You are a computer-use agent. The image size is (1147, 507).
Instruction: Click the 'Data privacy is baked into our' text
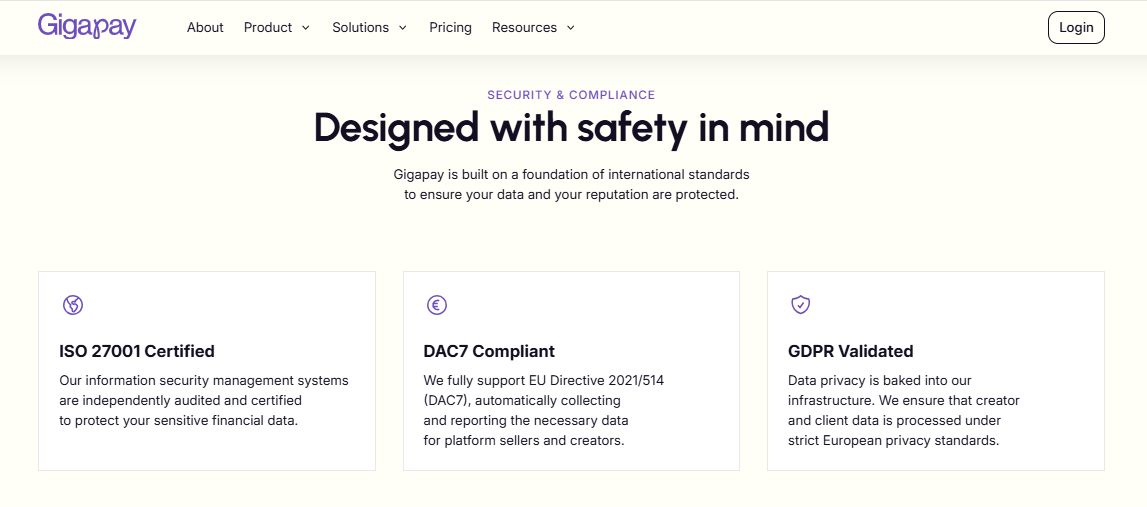[903, 410]
